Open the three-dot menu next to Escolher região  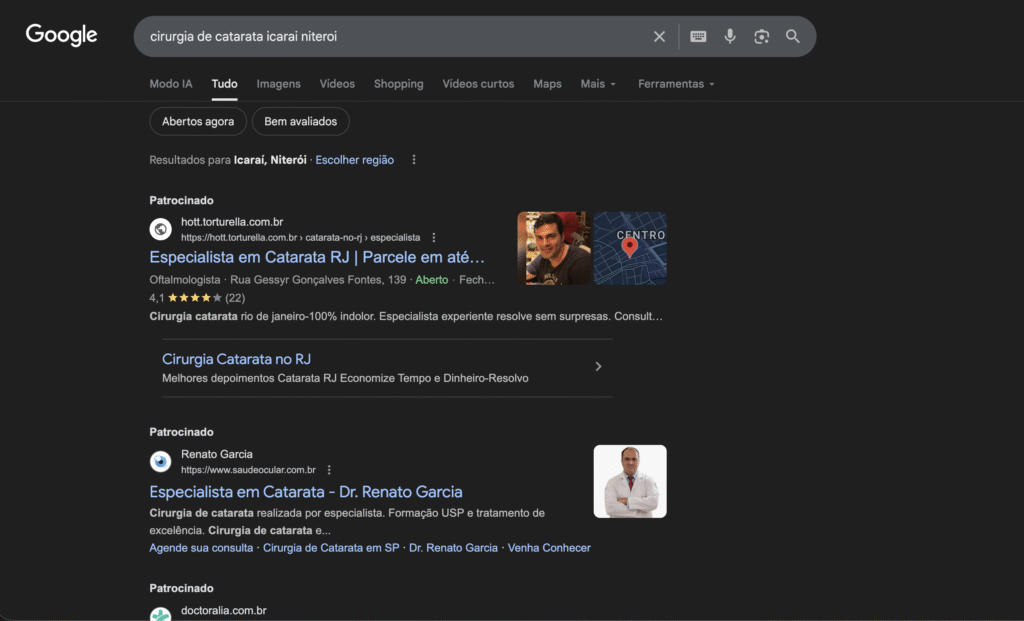[414, 160]
